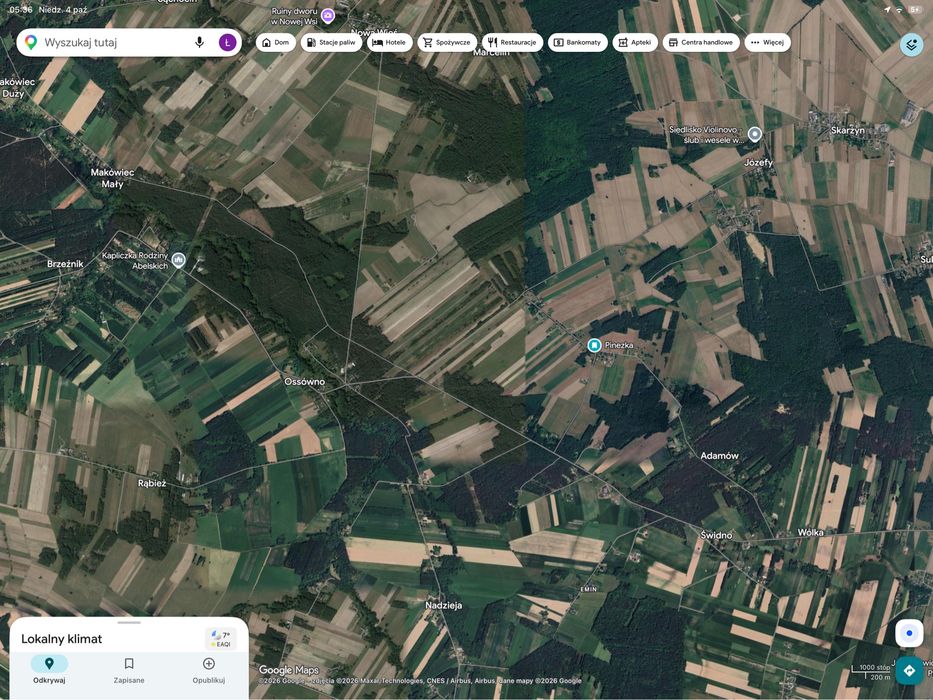Select the 'Dom' home chip

tap(275, 42)
